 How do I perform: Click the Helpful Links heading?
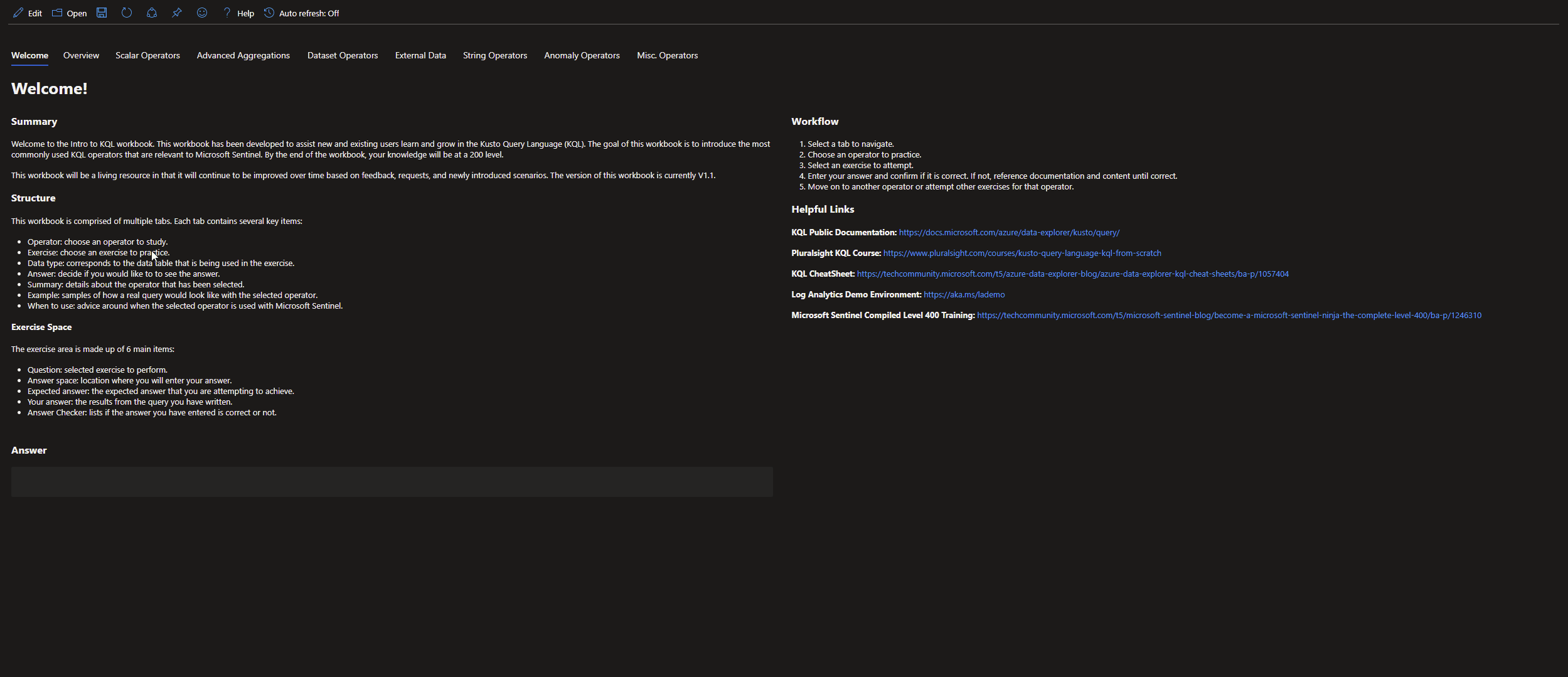point(823,210)
